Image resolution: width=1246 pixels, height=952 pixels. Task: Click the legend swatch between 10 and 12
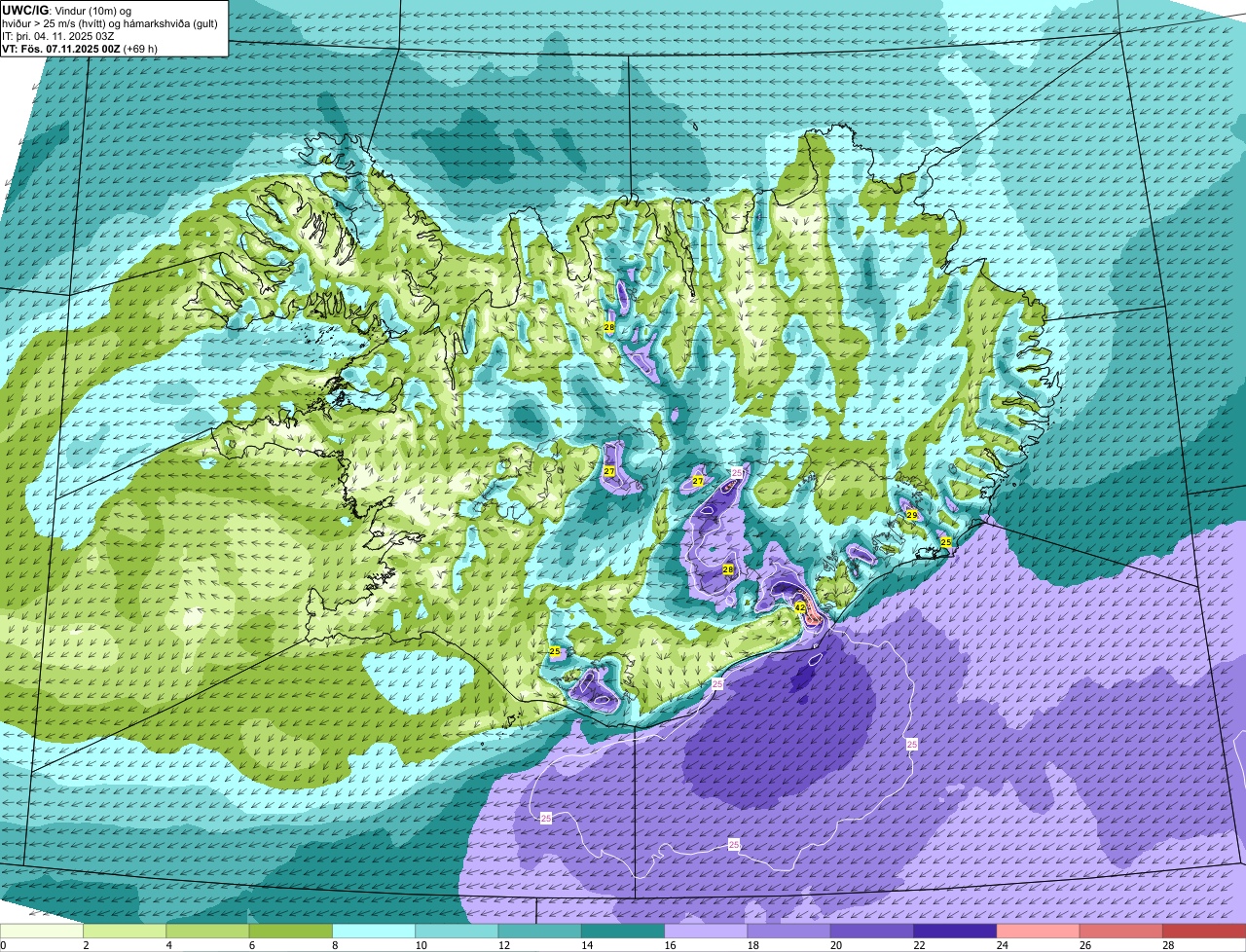[x=457, y=932]
